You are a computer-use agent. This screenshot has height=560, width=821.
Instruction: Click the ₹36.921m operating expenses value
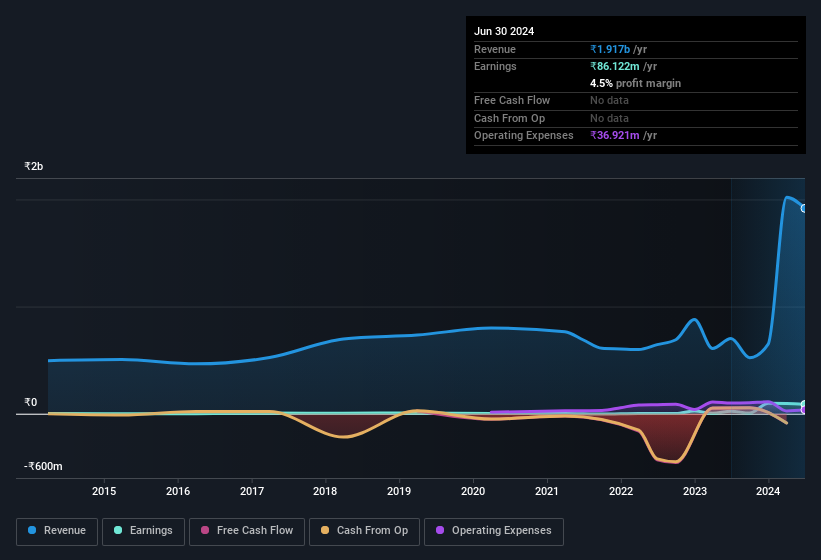click(614, 135)
